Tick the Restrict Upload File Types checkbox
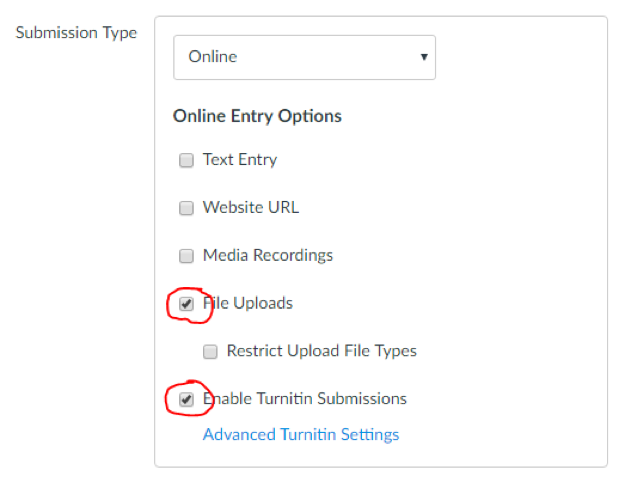Screen dimensions: 625x482 210,352
